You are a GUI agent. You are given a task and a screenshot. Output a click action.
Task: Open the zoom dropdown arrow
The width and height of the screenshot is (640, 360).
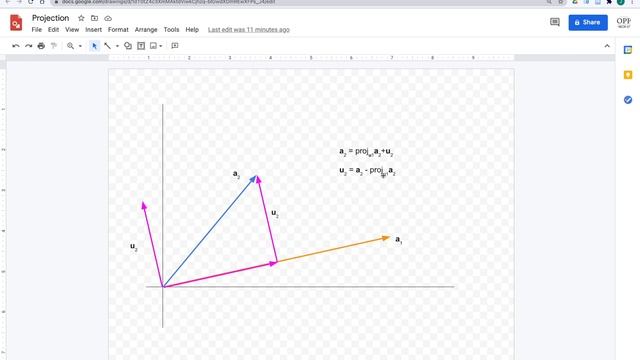pos(80,46)
